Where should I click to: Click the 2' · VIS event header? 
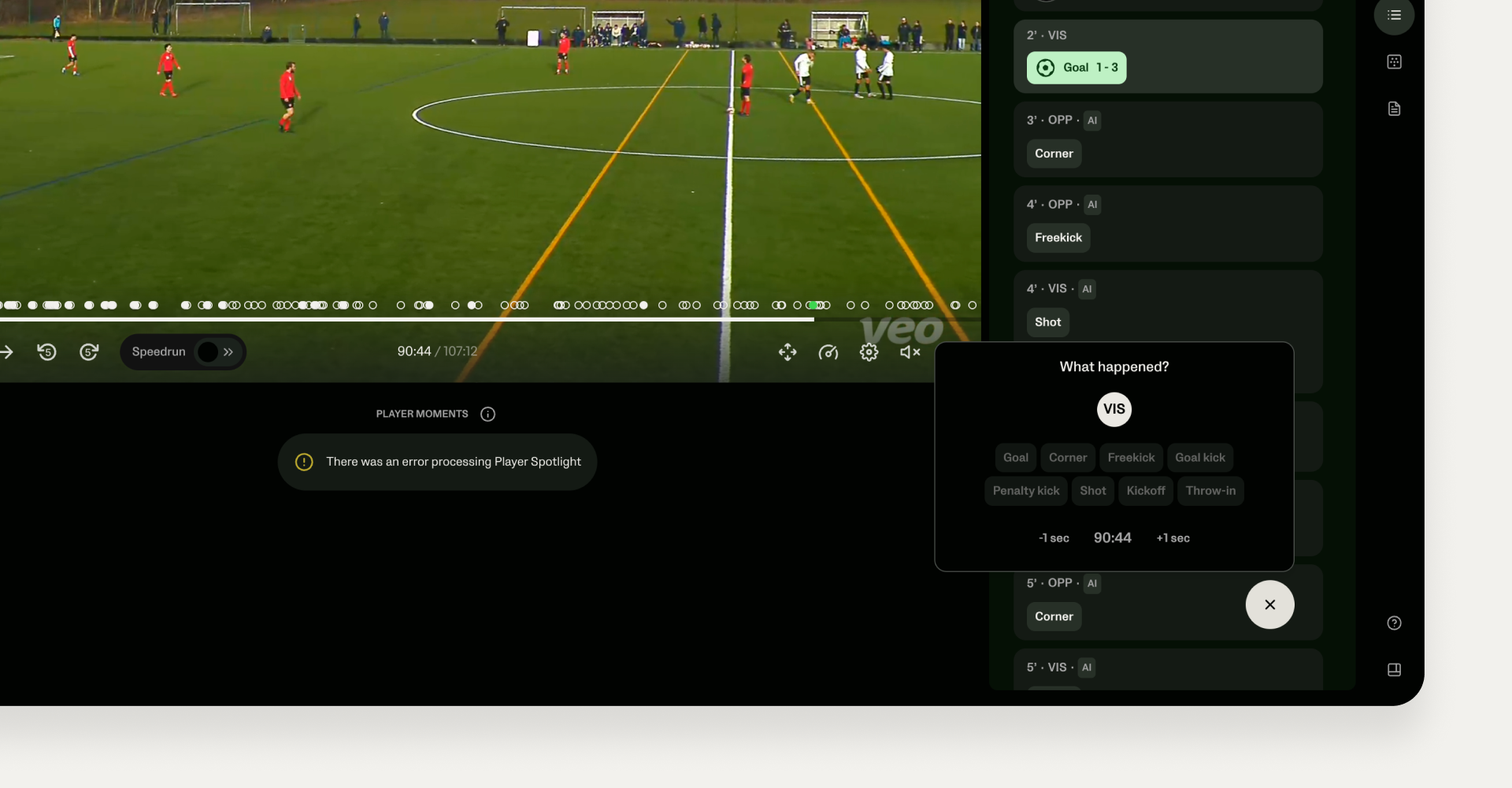pyautogui.click(x=1046, y=35)
